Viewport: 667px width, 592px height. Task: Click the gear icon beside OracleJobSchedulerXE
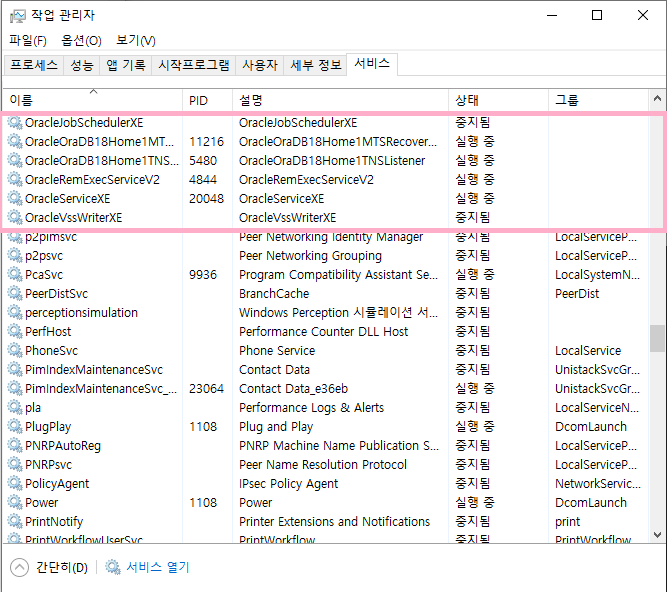pos(15,122)
